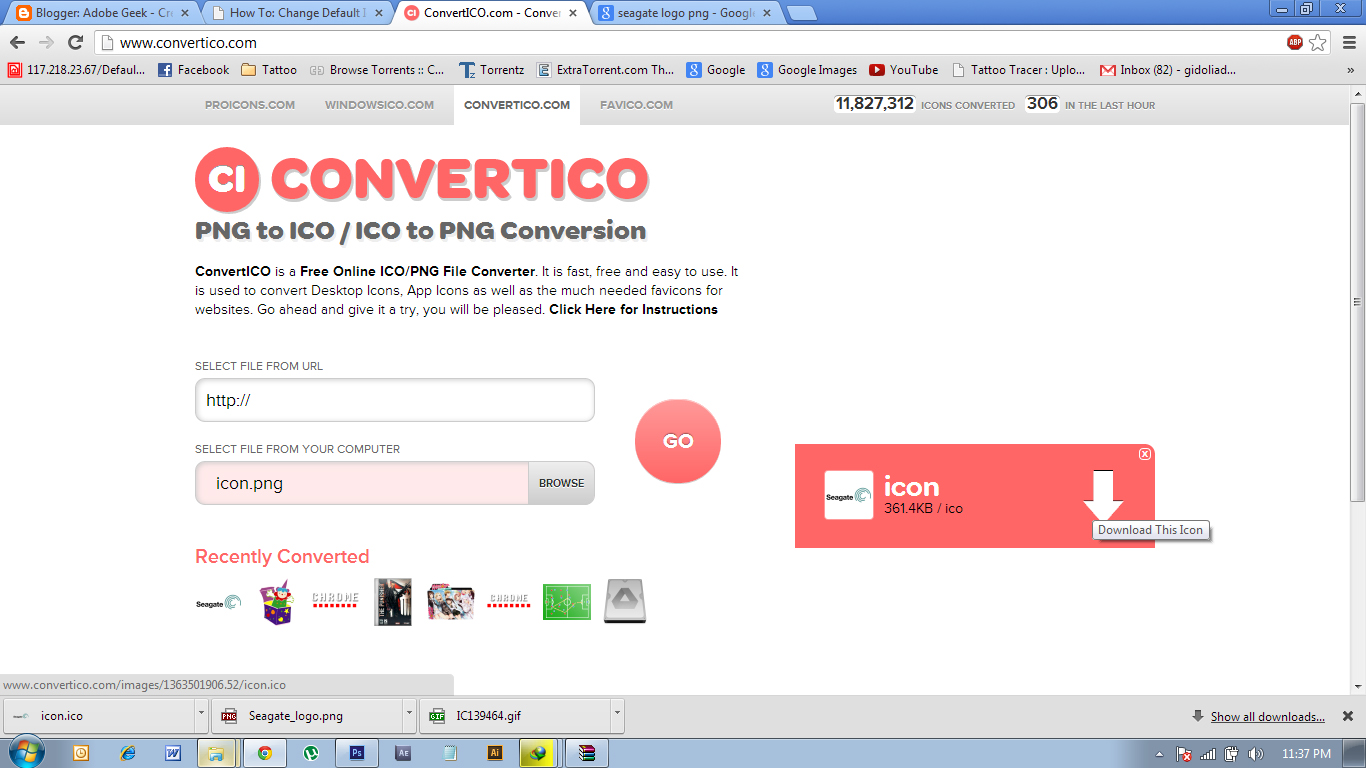
Task: Click the icon.png selected file field
Action: pyautogui.click(x=362, y=483)
